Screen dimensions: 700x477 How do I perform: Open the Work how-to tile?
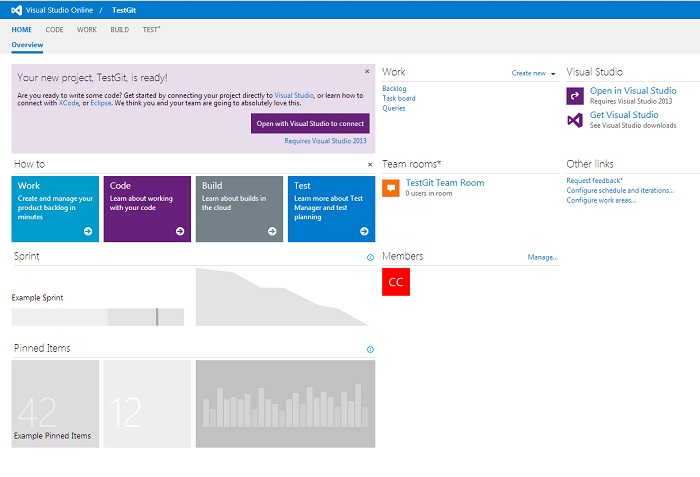point(55,209)
